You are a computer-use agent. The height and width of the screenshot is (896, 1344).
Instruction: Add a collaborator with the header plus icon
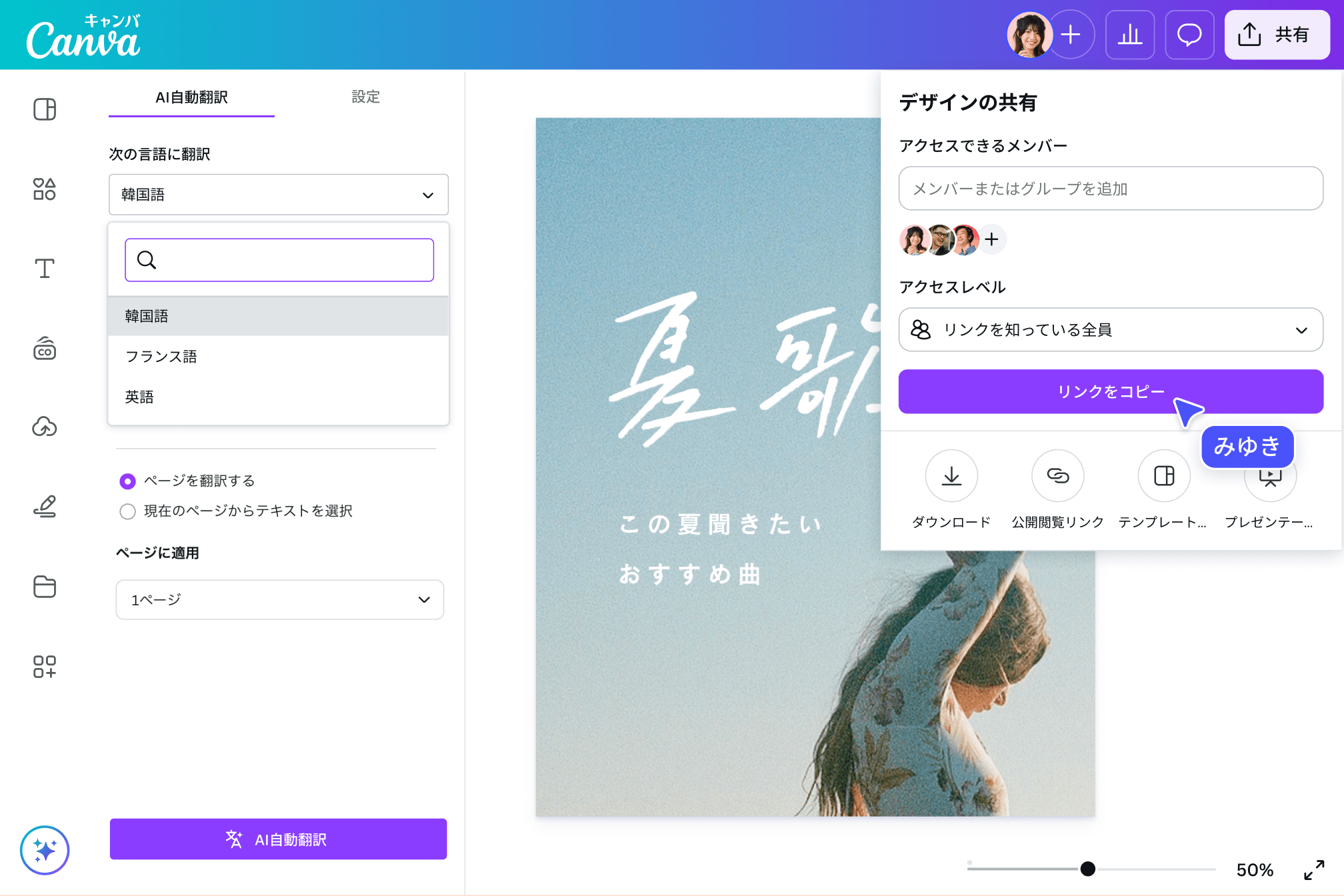click(x=1071, y=35)
